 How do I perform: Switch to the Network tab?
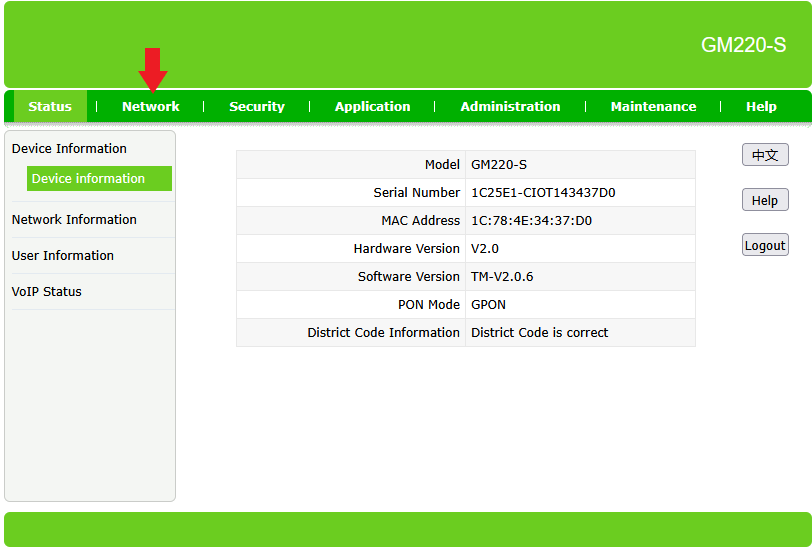tap(151, 106)
